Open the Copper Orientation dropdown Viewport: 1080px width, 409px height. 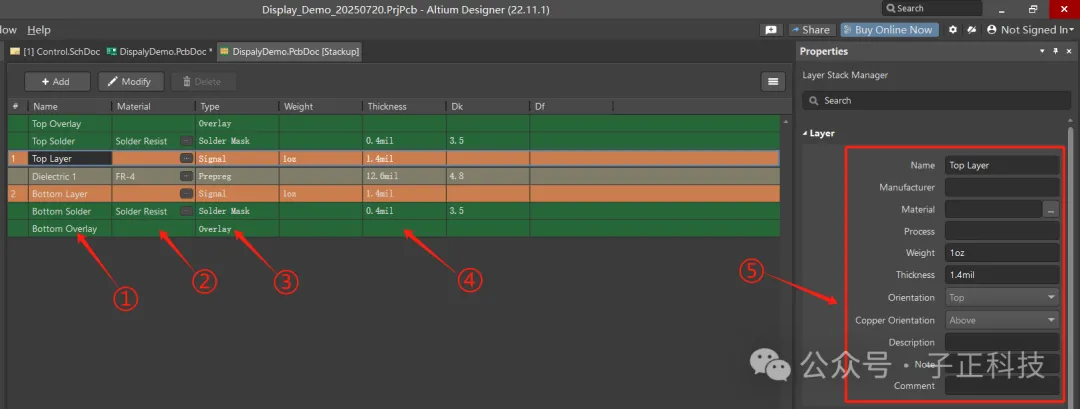coord(1001,320)
